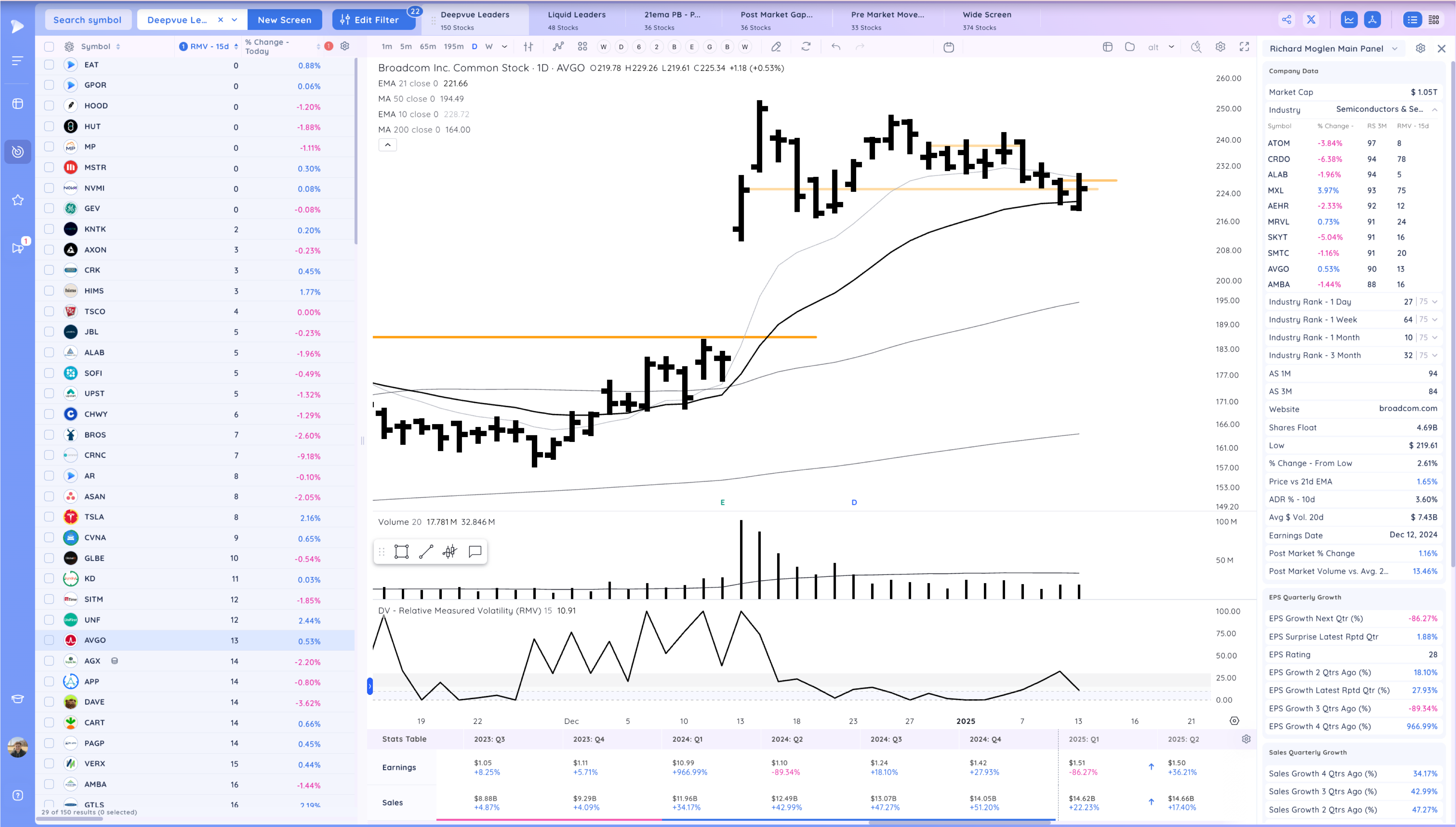
Task: Tick the checkbox for the AVGO row
Action: (49, 640)
